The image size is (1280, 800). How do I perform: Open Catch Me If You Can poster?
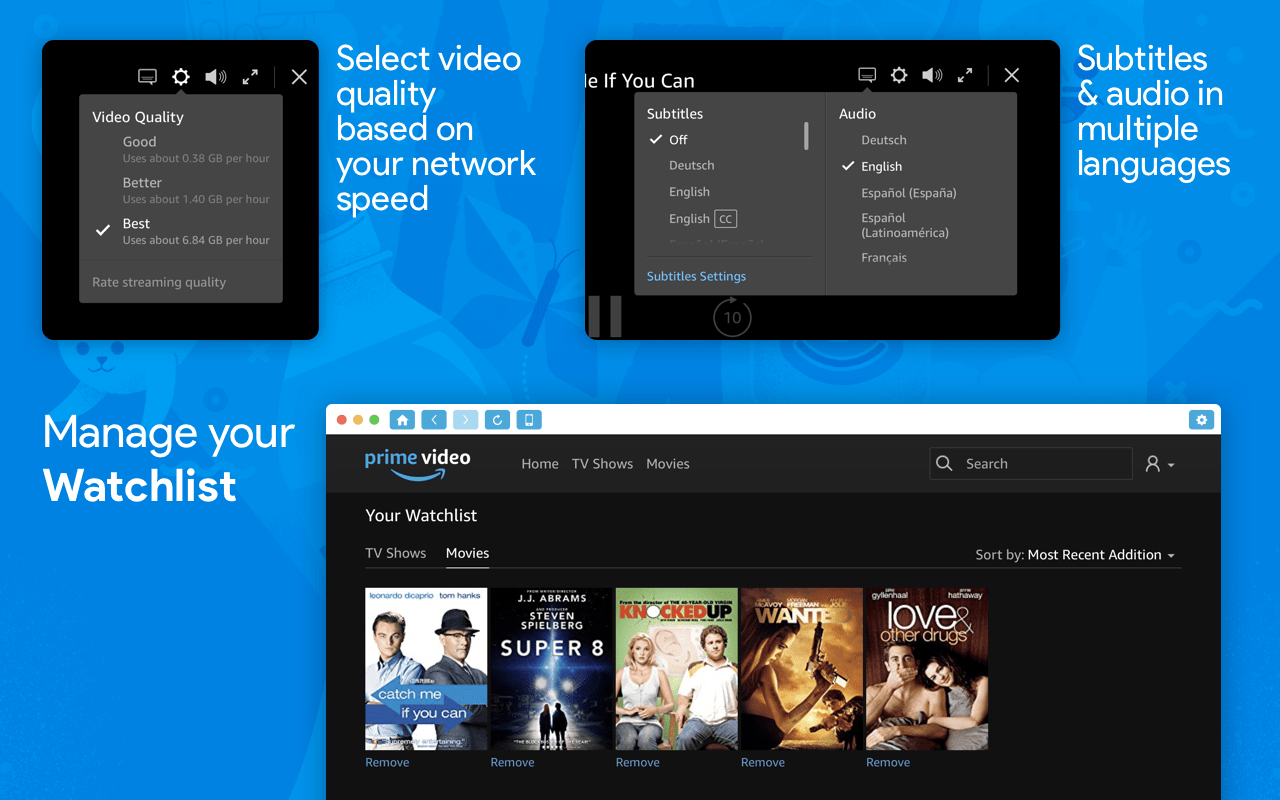click(x=426, y=669)
